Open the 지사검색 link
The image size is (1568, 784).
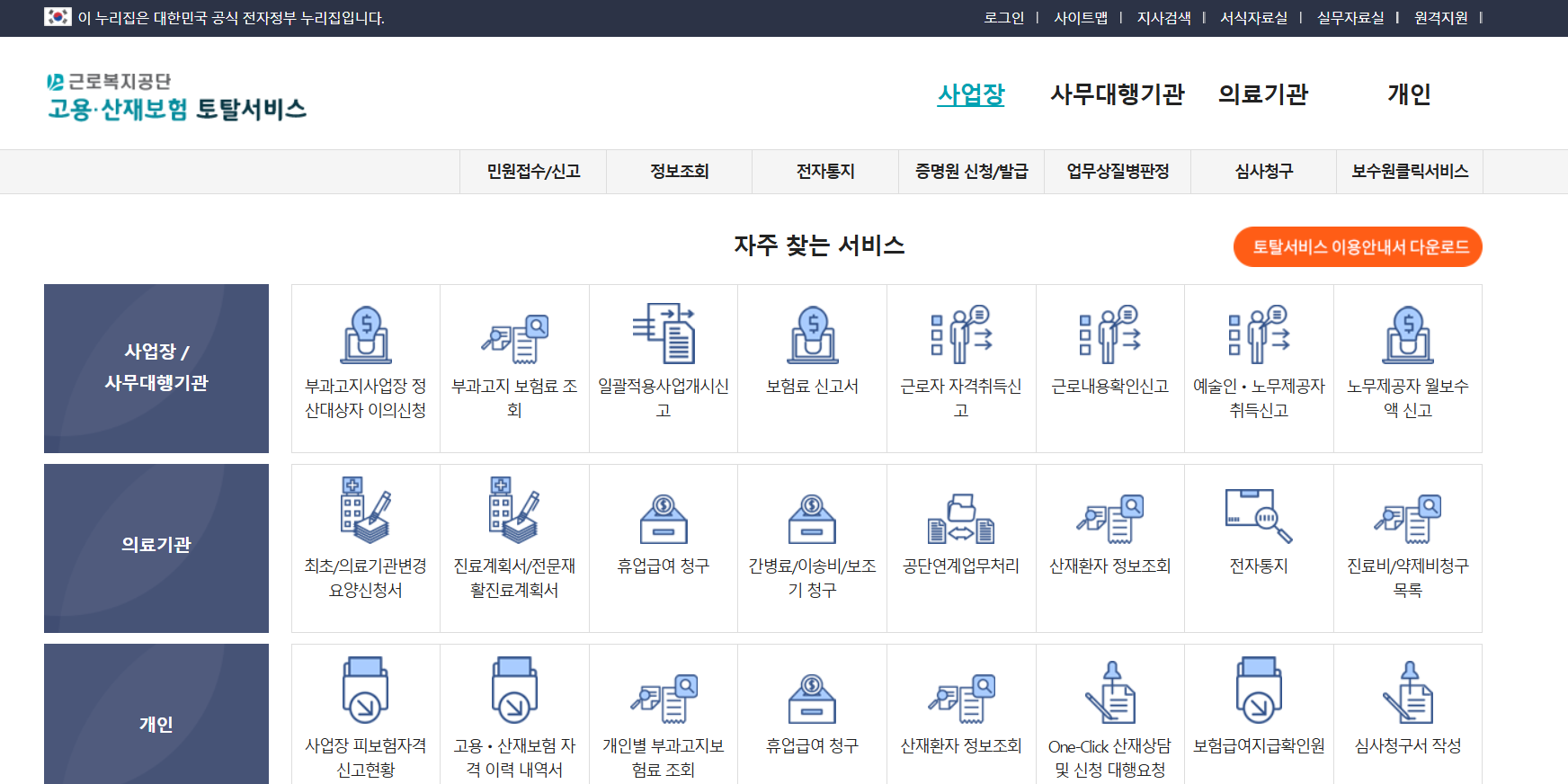[1163, 18]
